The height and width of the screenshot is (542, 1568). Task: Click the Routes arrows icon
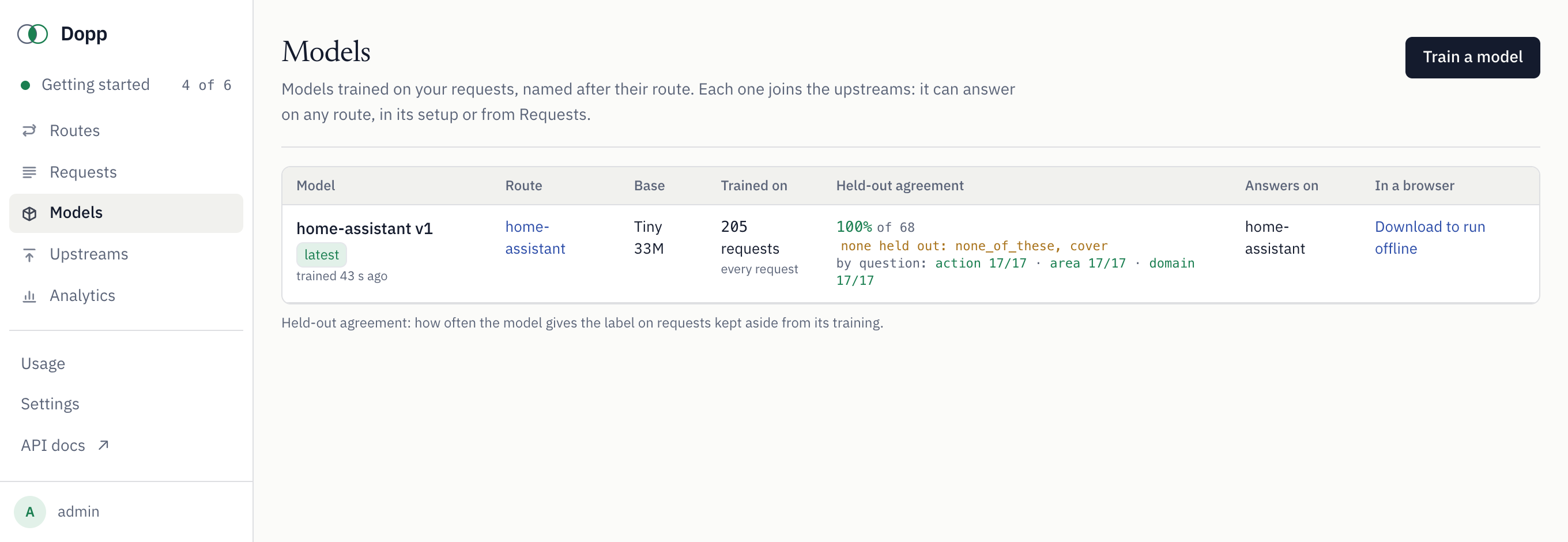click(29, 130)
